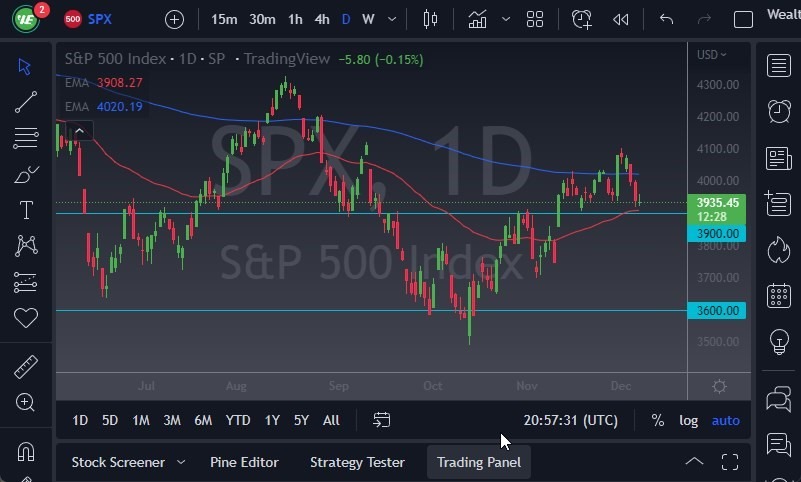Select the arrow cursor tool
801x482 pixels.
24,66
